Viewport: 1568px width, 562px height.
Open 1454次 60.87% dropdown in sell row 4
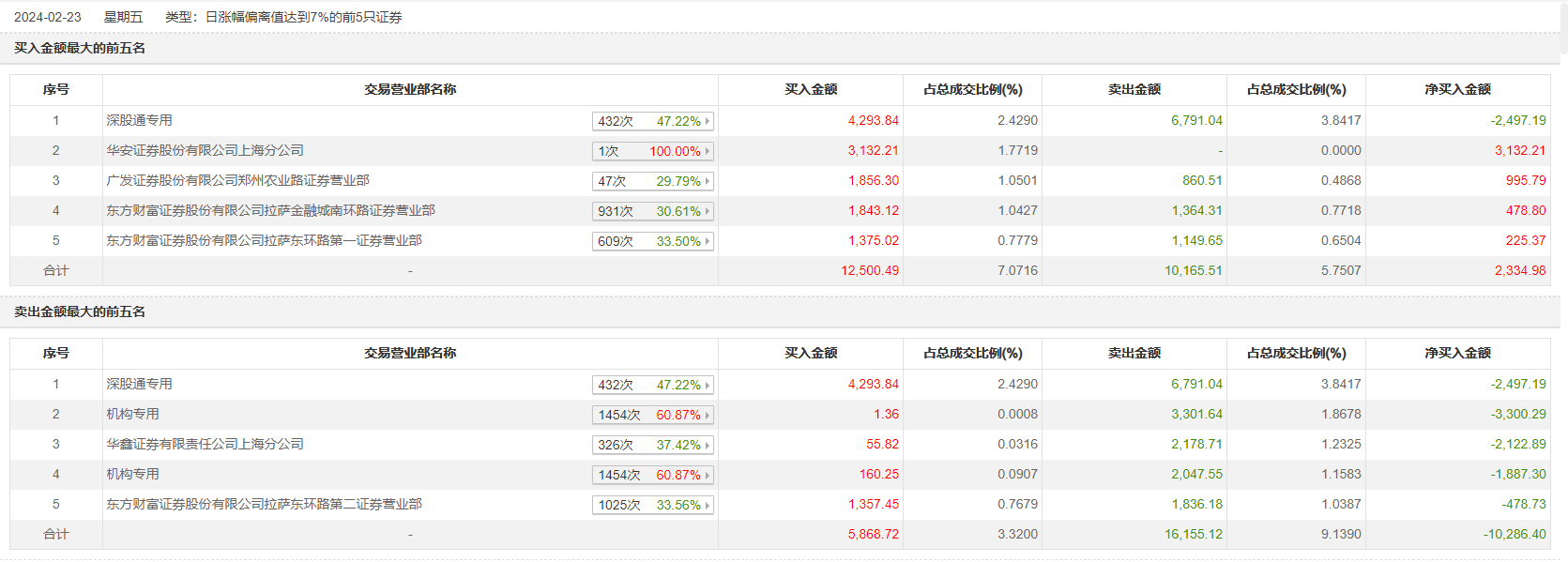click(708, 475)
